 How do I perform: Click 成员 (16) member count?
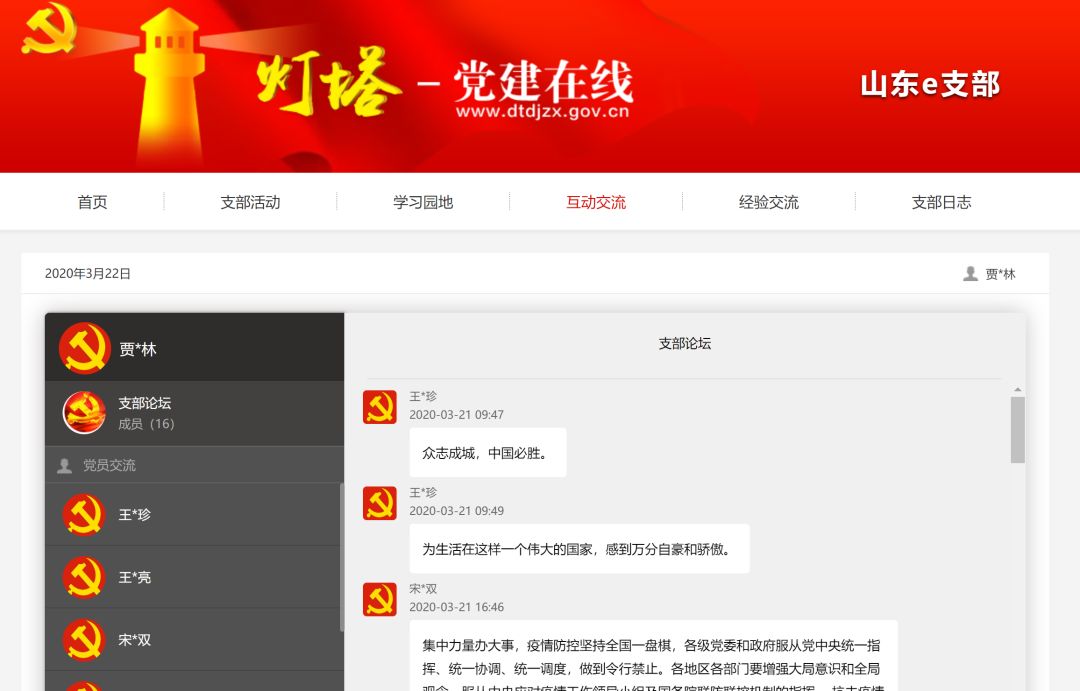(146, 424)
